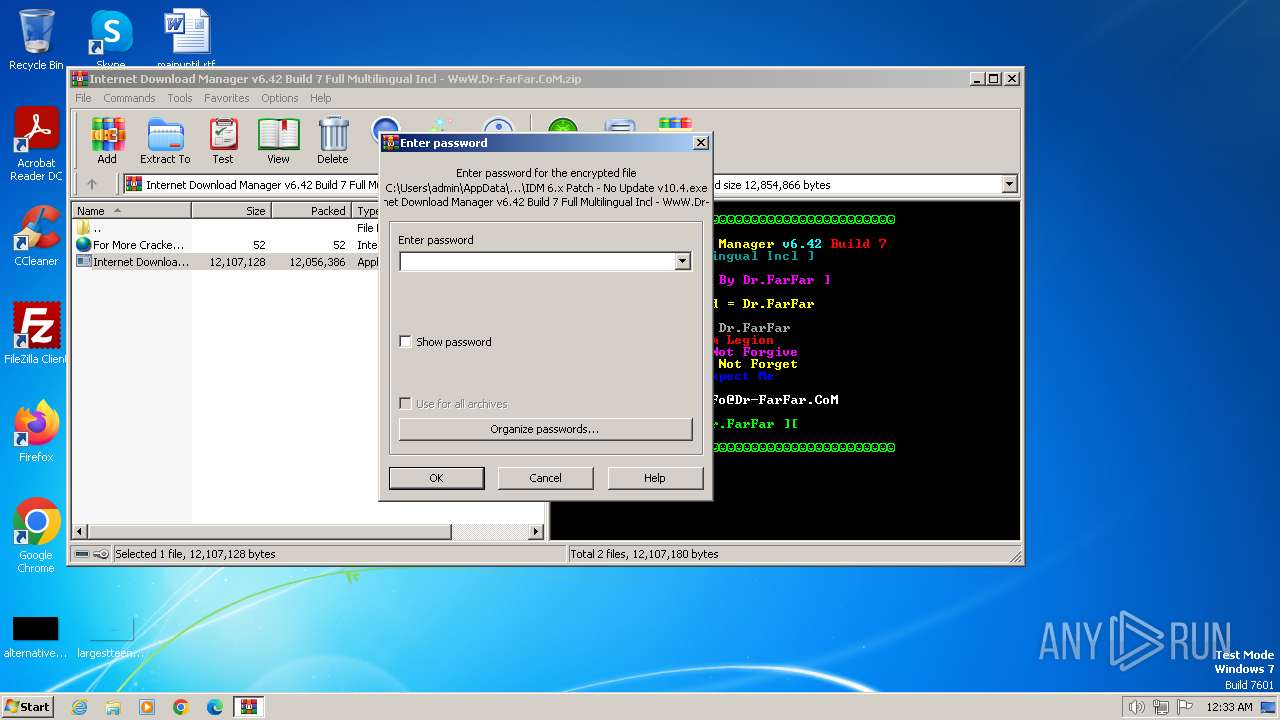The height and width of the screenshot is (720, 1280).
Task: Click the Help button in password dialog
Action: 655,478
